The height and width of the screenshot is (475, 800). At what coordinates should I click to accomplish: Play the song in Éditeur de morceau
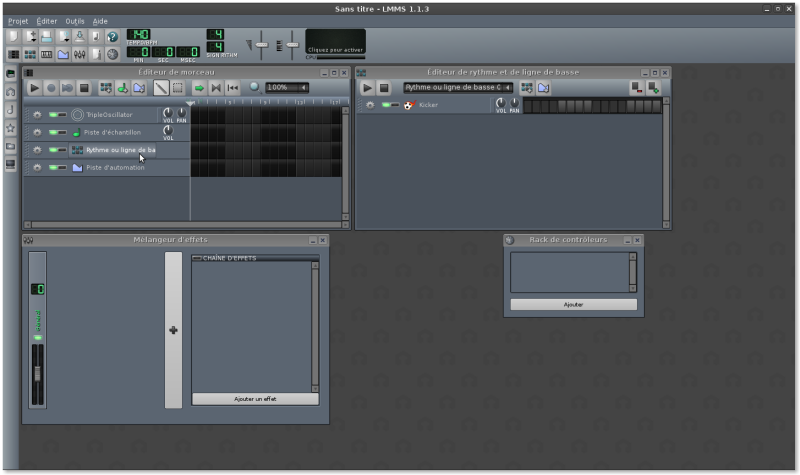(34, 88)
